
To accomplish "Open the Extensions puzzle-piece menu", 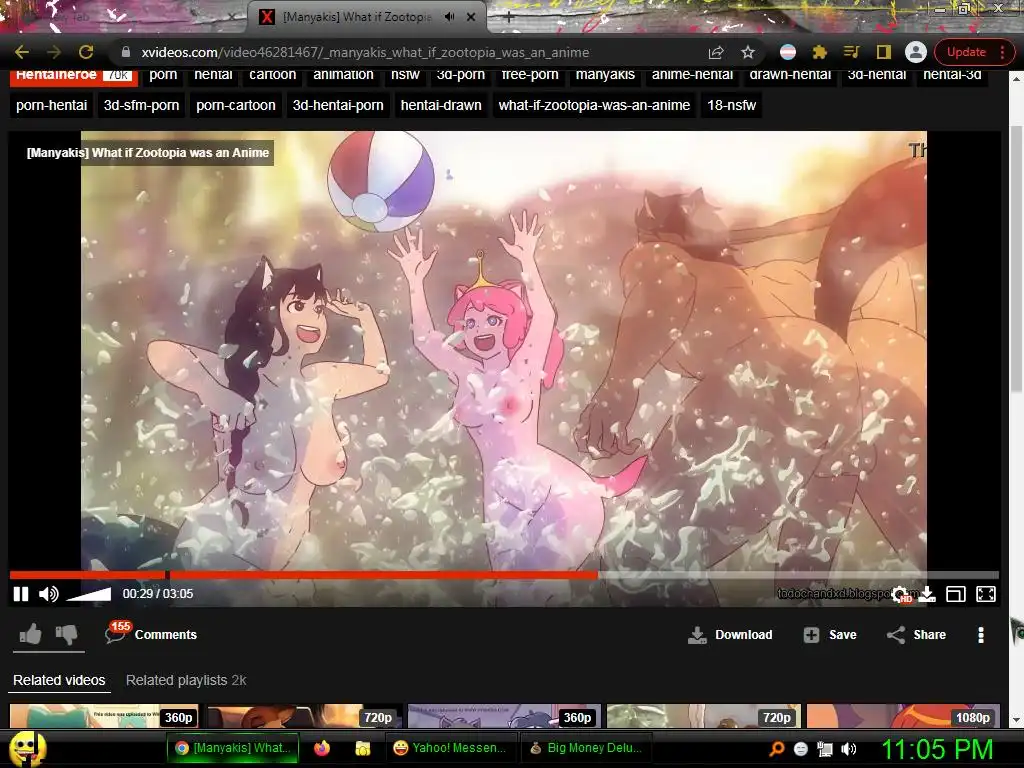I will (820, 52).
